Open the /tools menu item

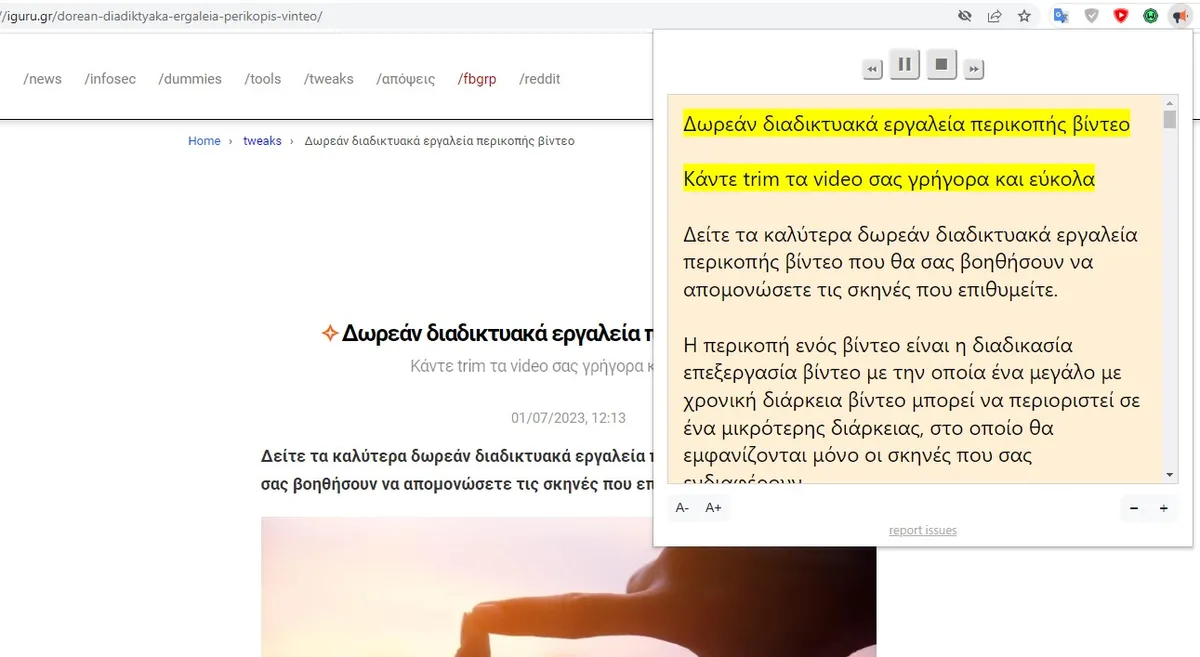[263, 79]
